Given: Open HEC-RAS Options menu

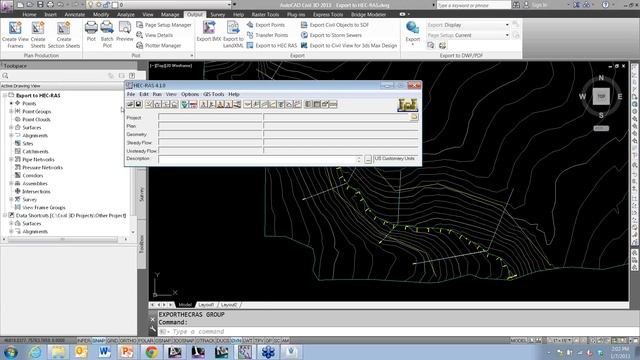Looking at the screenshot, I should click(x=190, y=94).
